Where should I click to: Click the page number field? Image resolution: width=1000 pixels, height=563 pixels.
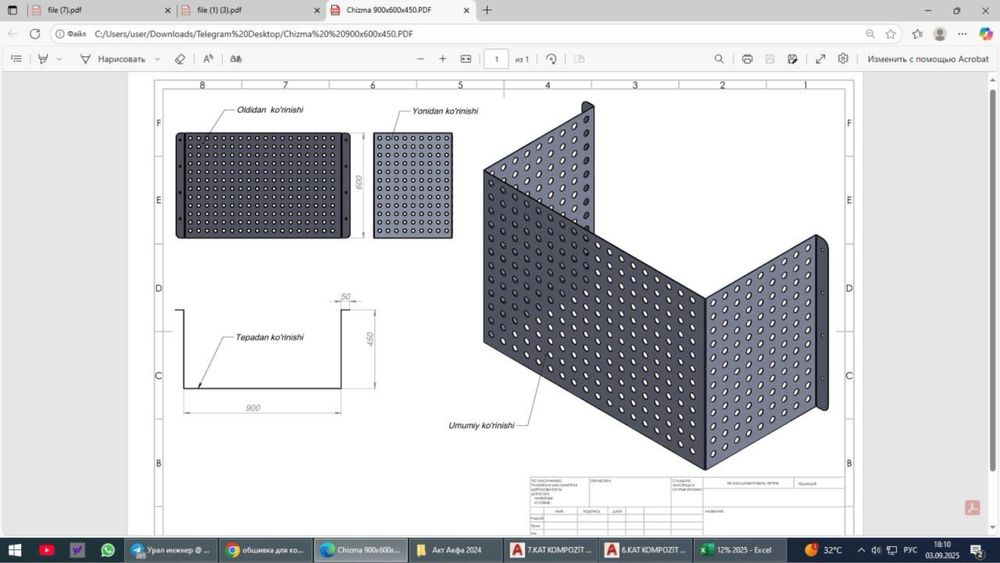click(496, 59)
